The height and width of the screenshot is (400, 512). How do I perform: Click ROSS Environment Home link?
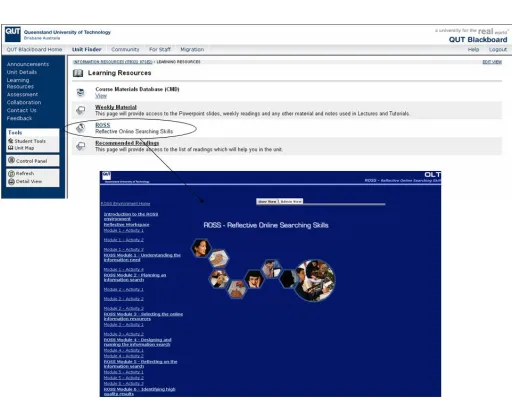pos(125,204)
